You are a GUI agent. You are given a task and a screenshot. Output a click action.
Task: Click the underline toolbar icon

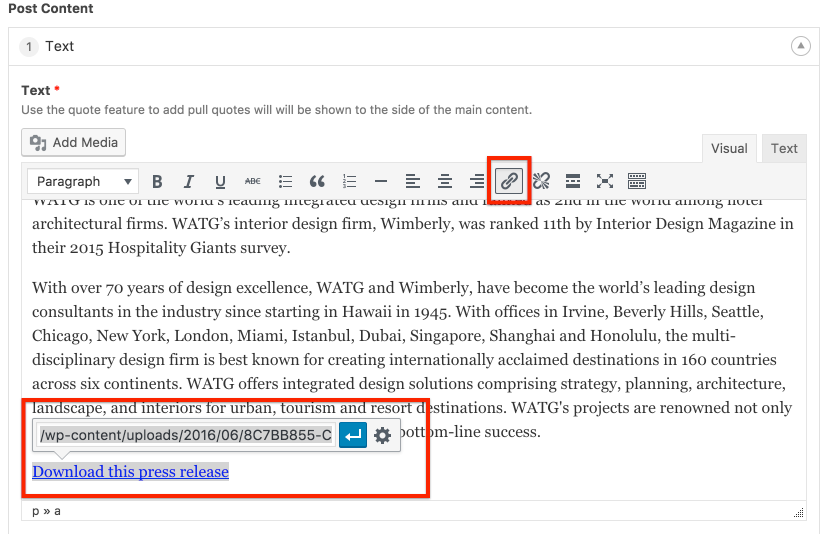[220, 181]
